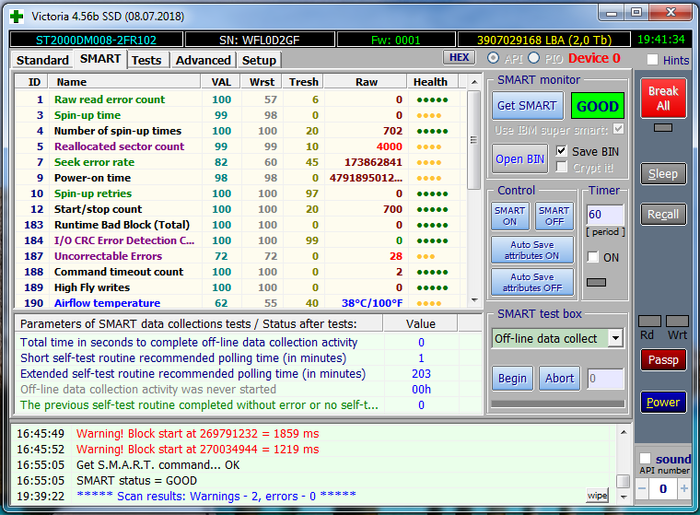The width and height of the screenshot is (700, 515).
Task: Click the VAL column header
Action: 221,82
